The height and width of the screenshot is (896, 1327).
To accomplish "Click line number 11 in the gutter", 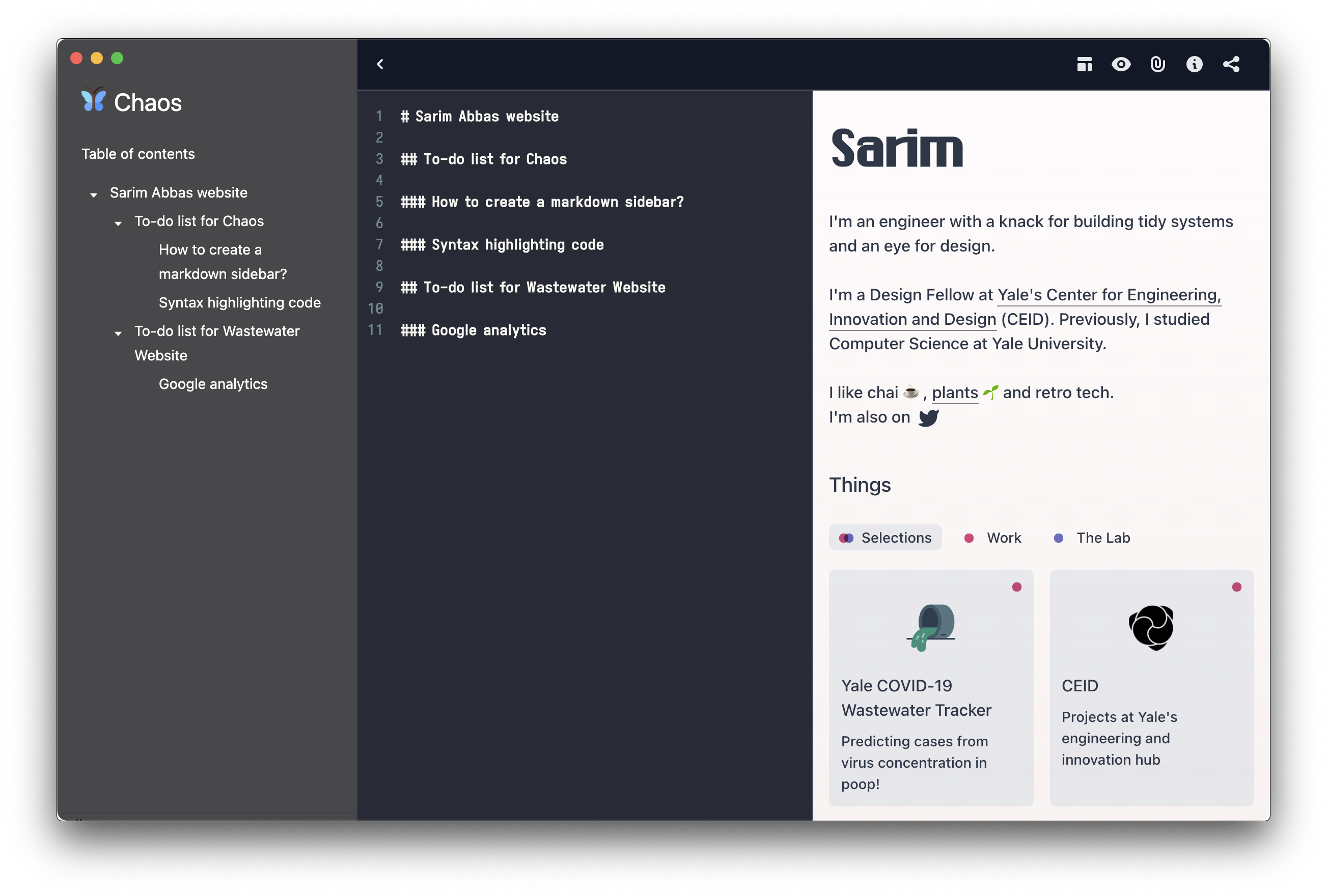I will tap(375, 330).
